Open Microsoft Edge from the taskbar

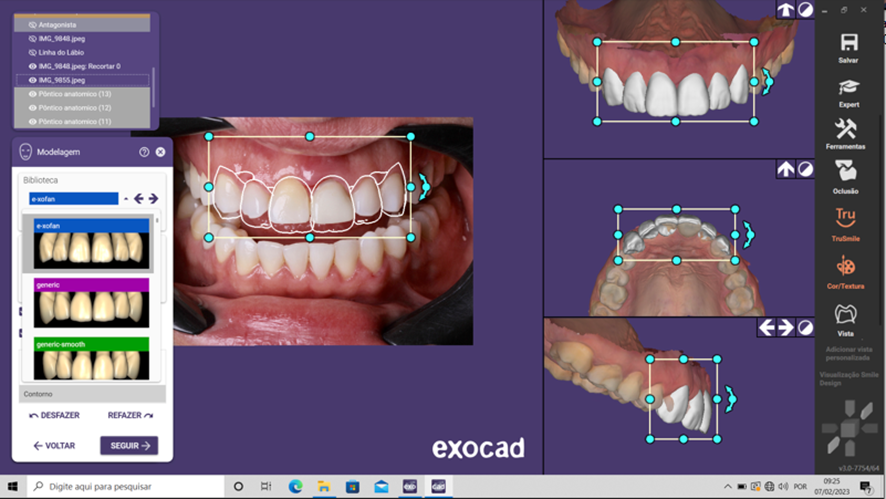[295, 487]
